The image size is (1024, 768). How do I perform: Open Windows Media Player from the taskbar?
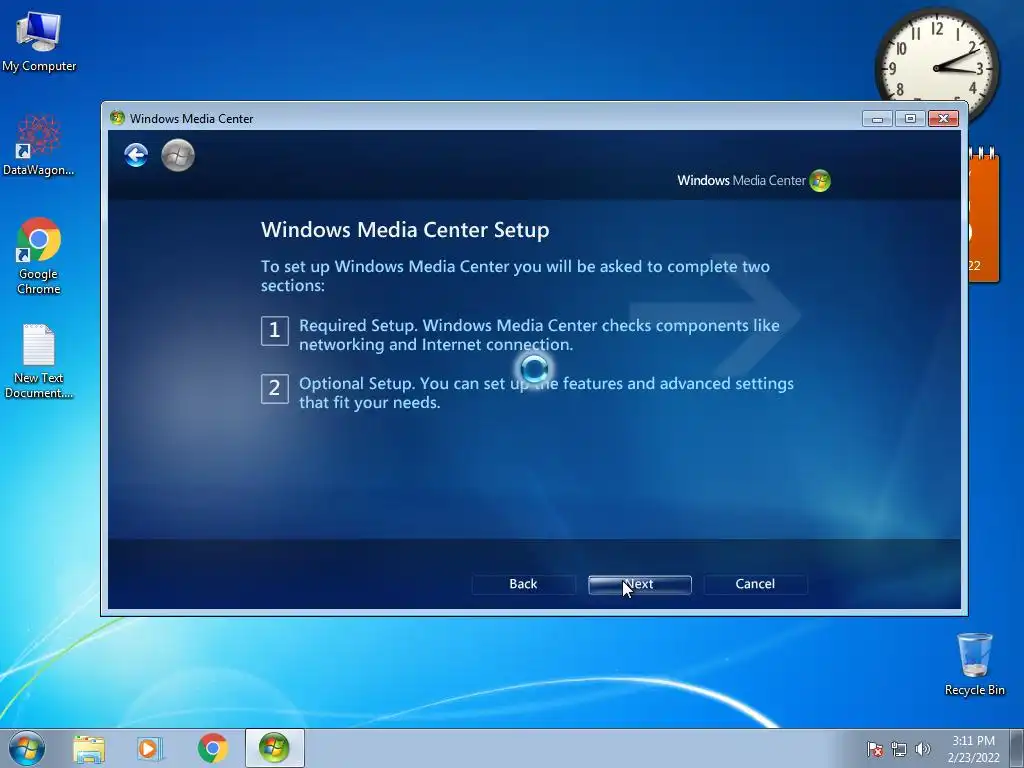[150, 749]
